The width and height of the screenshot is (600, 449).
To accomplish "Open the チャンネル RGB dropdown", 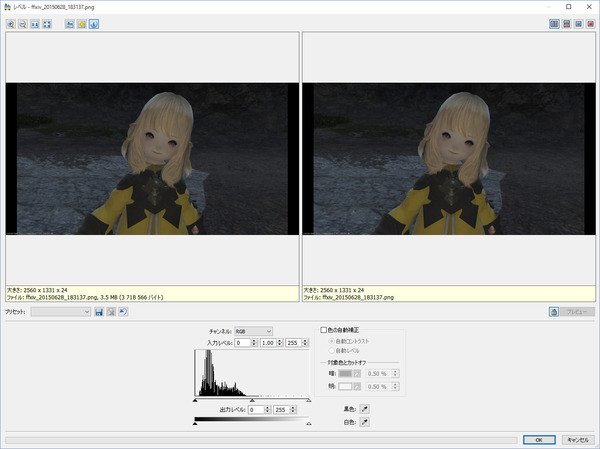I will 253,331.
